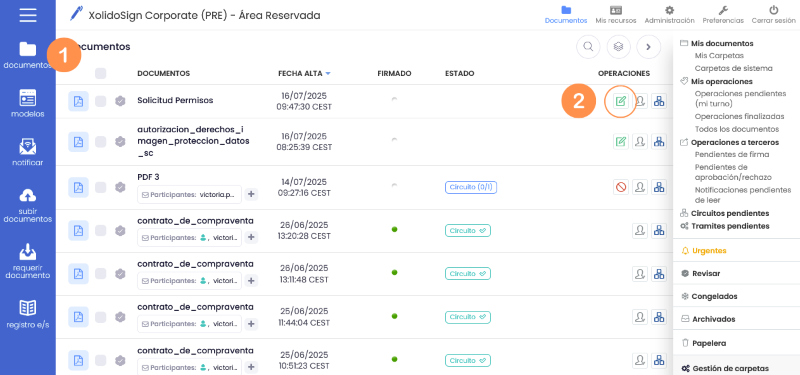Click the DOCUMENTOS column header
Viewport: 800px width, 375px height.
pyautogui.click(x=163, y=73)
